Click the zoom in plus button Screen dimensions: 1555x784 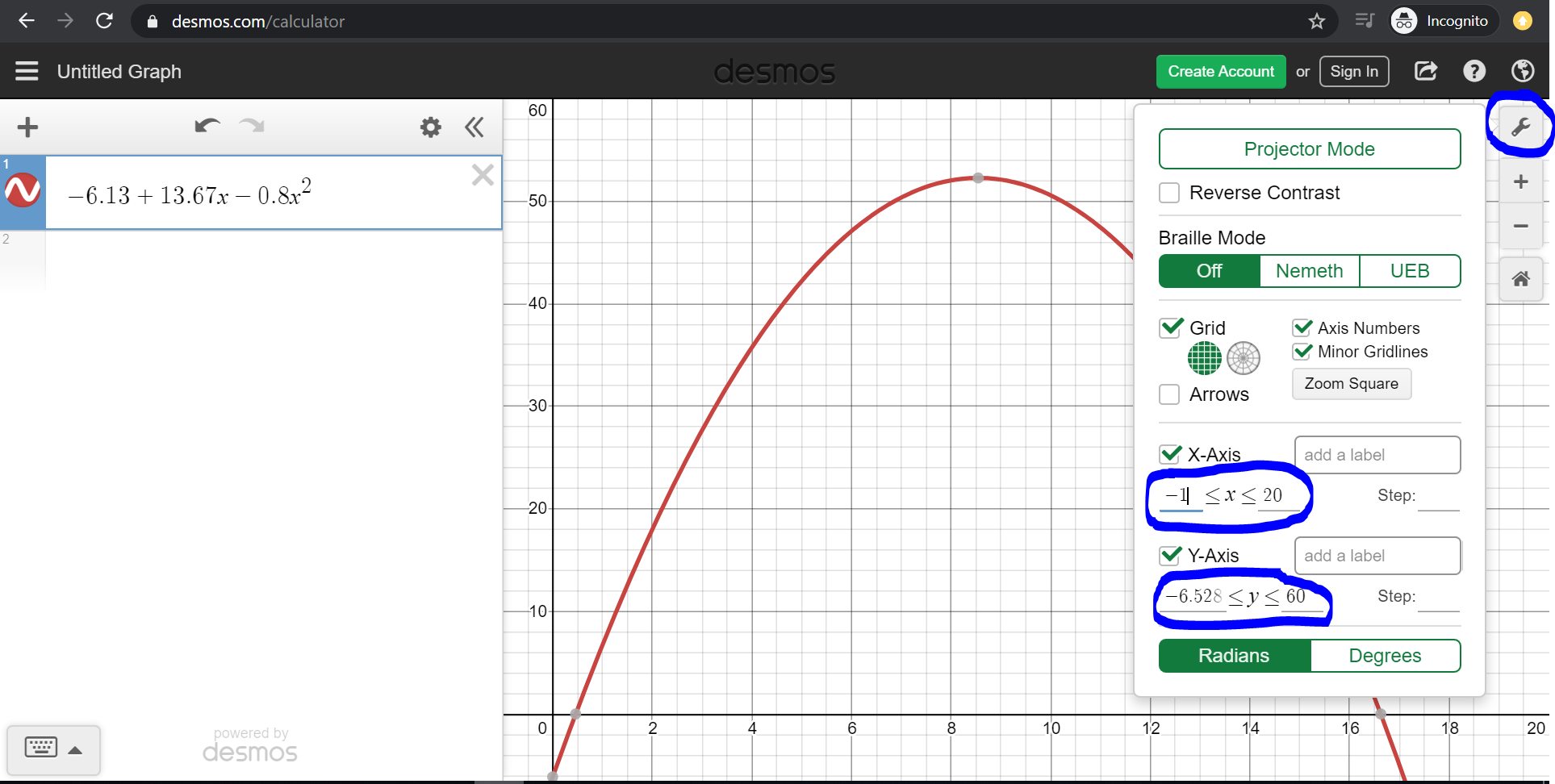coord(1520,182)
